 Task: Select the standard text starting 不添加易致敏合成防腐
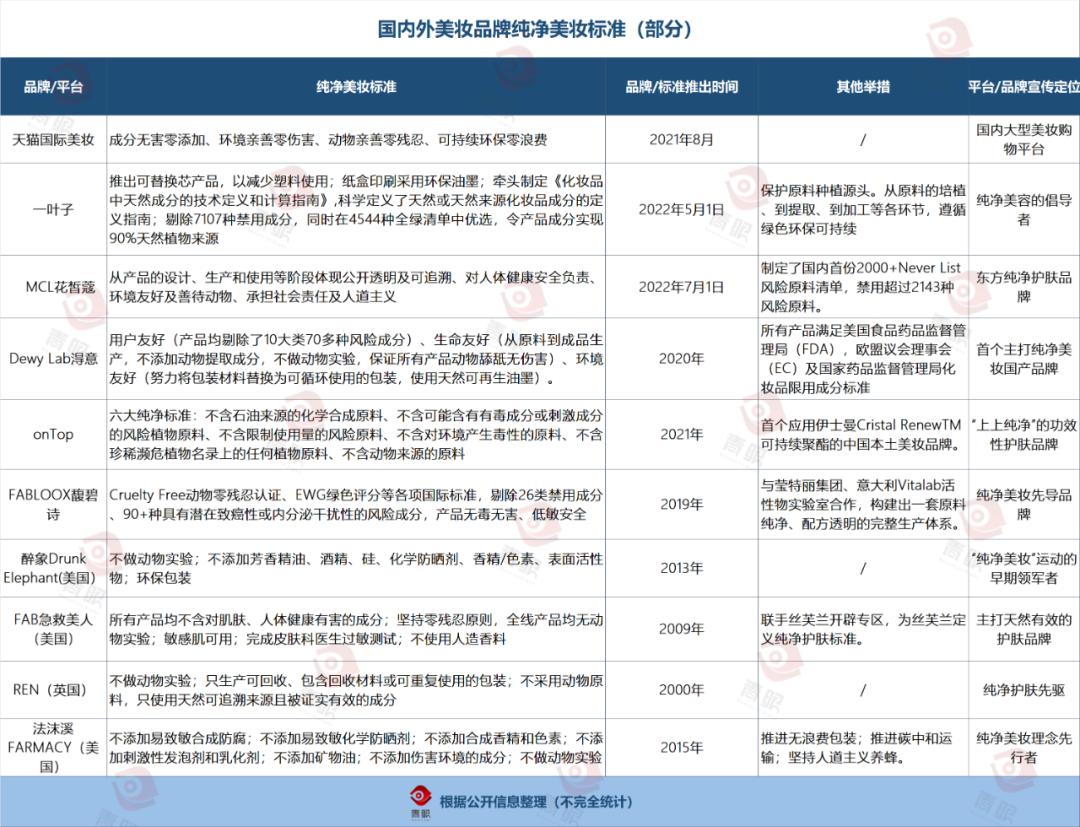pyautogui.click(x=356, y=747)
